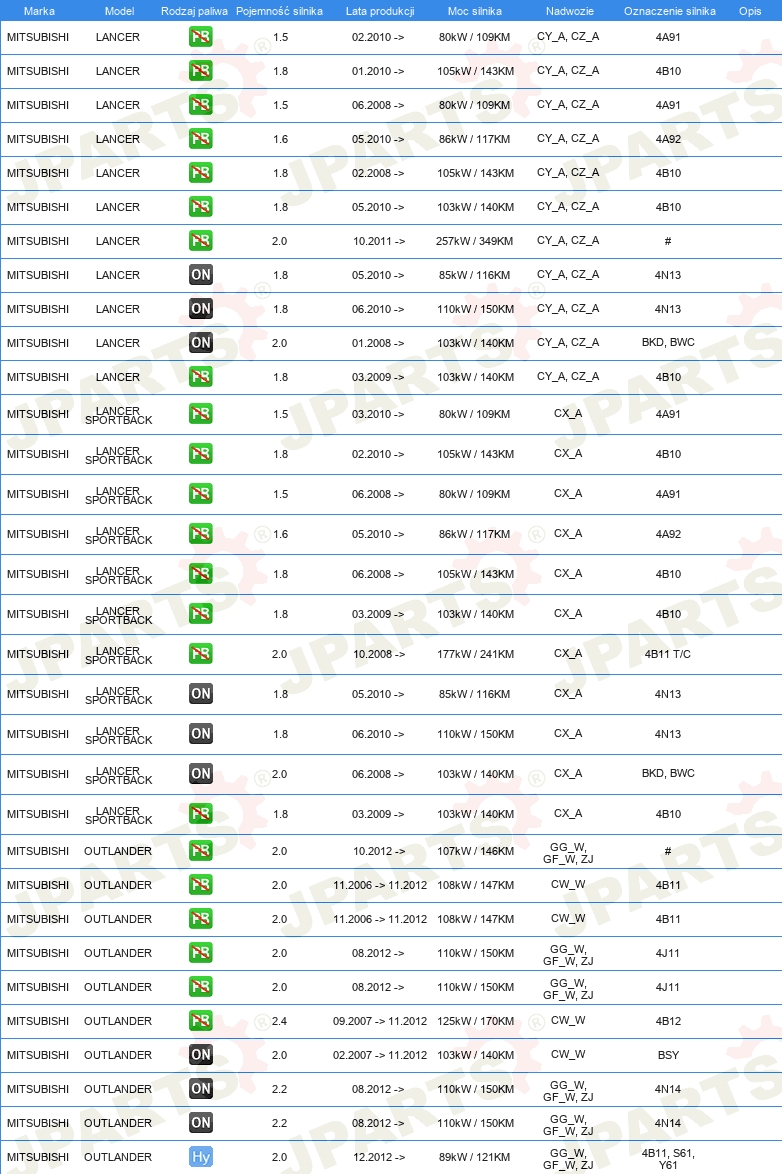The image size is (782, 1174).
Task: Select ON diesel icon in Outlander BSY row
Action: click(200, 1055)
